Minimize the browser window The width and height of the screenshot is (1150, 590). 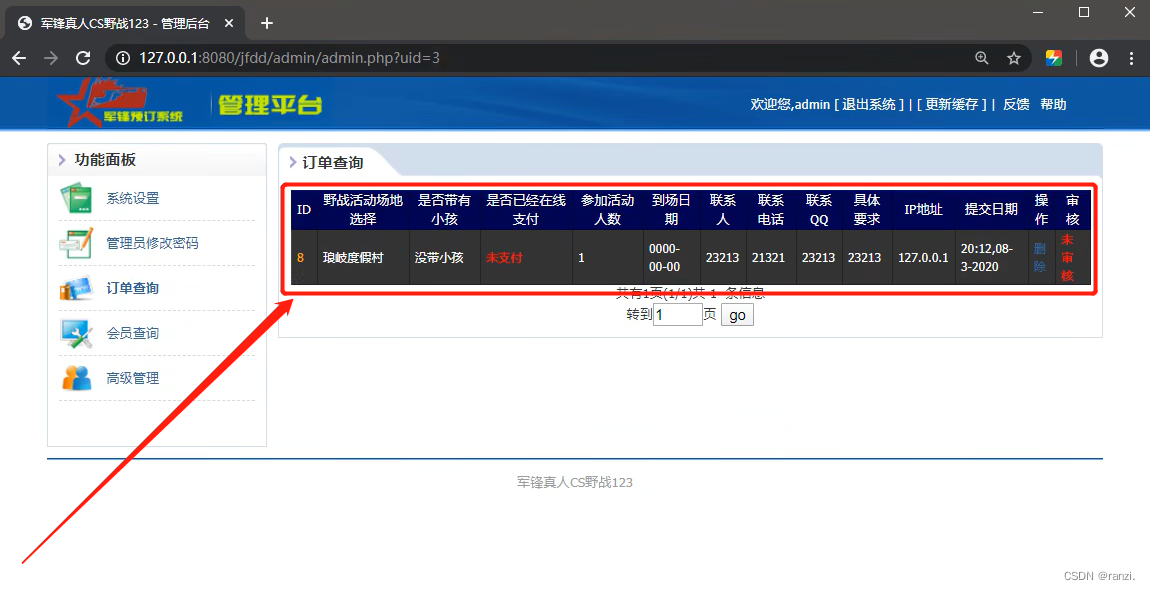coord(1038,12)
